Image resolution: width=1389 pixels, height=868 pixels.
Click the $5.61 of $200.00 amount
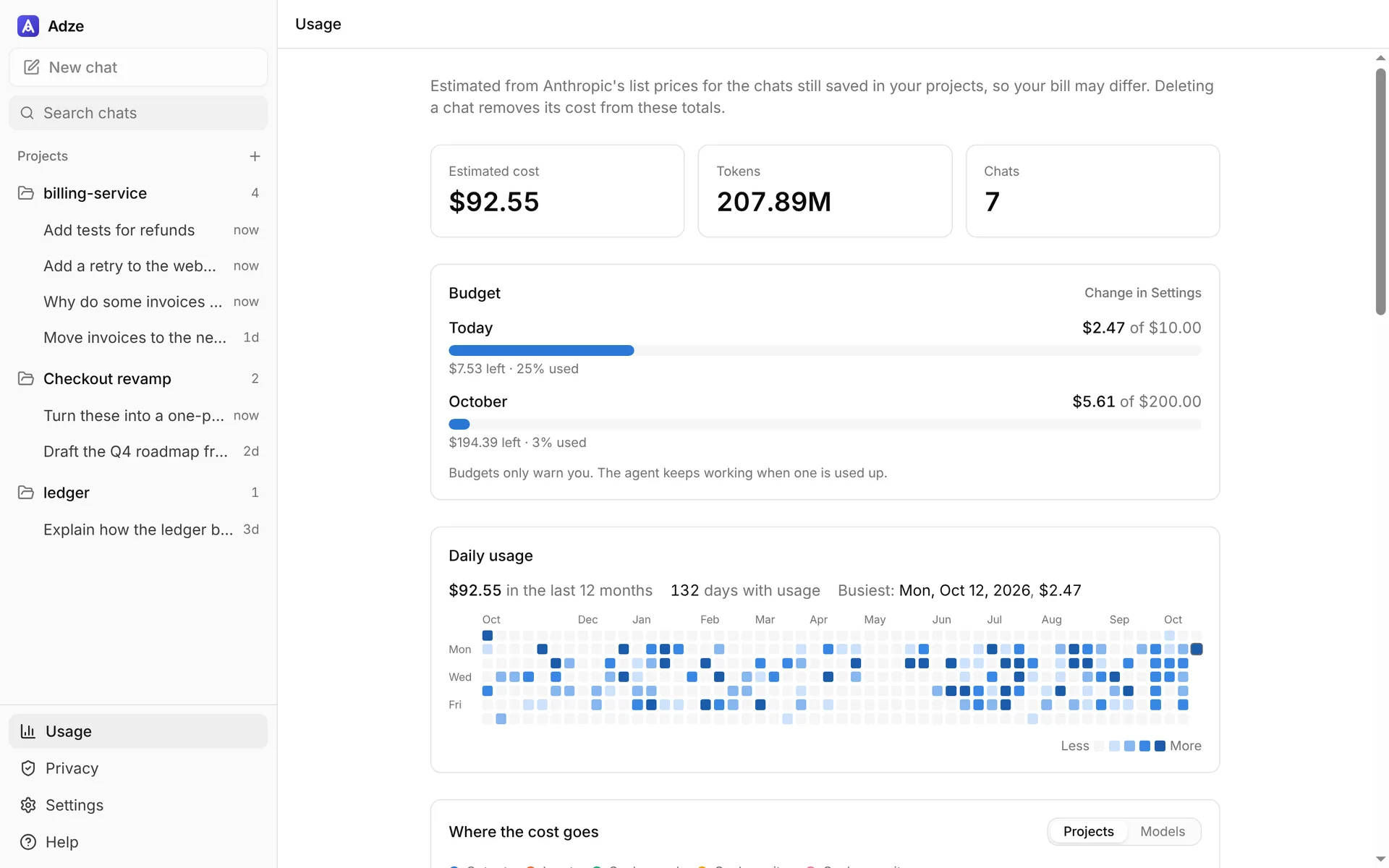pyautogui.click(x=1137, y=401)
